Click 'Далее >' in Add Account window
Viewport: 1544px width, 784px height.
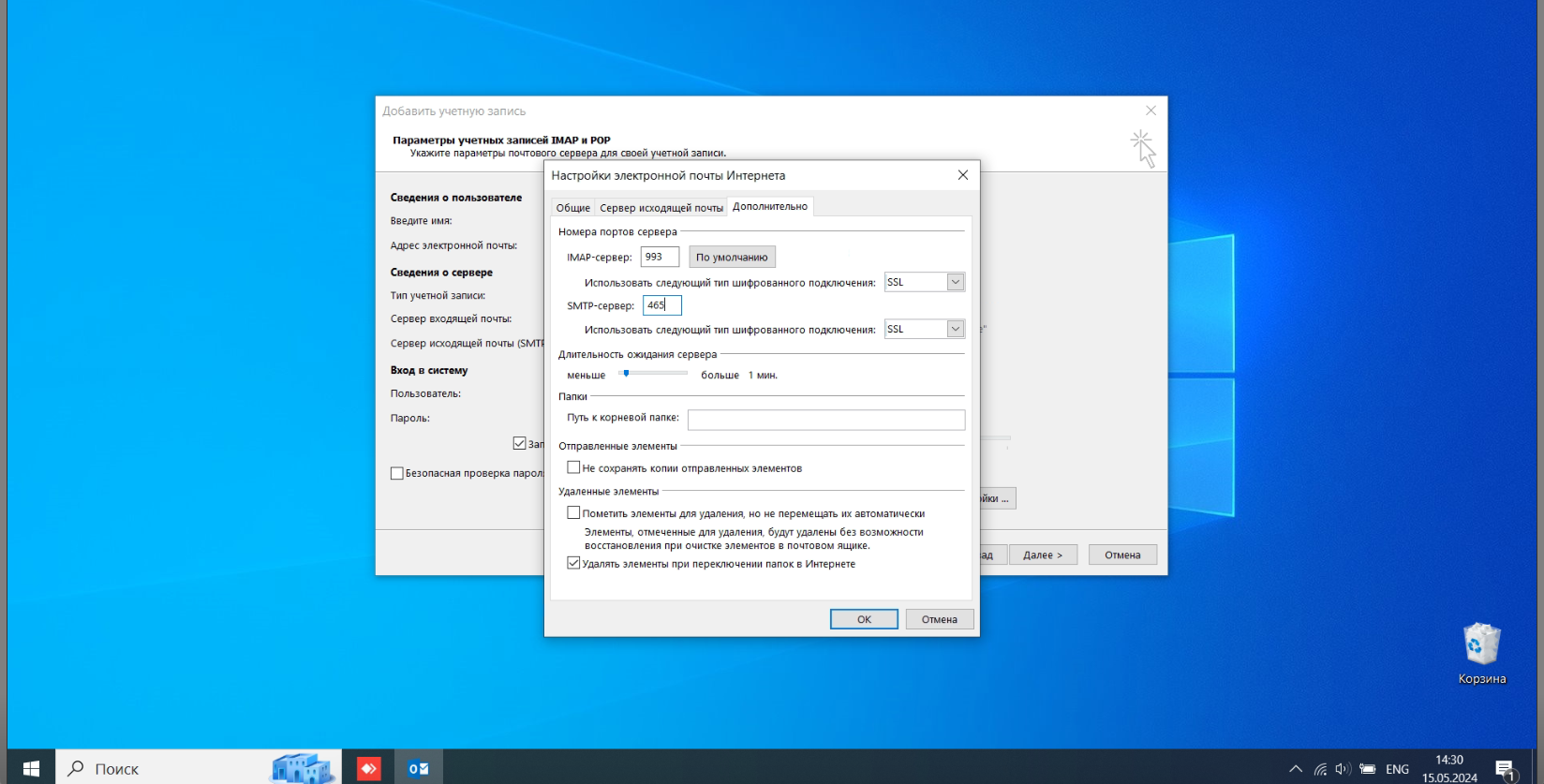[1043, 555]
